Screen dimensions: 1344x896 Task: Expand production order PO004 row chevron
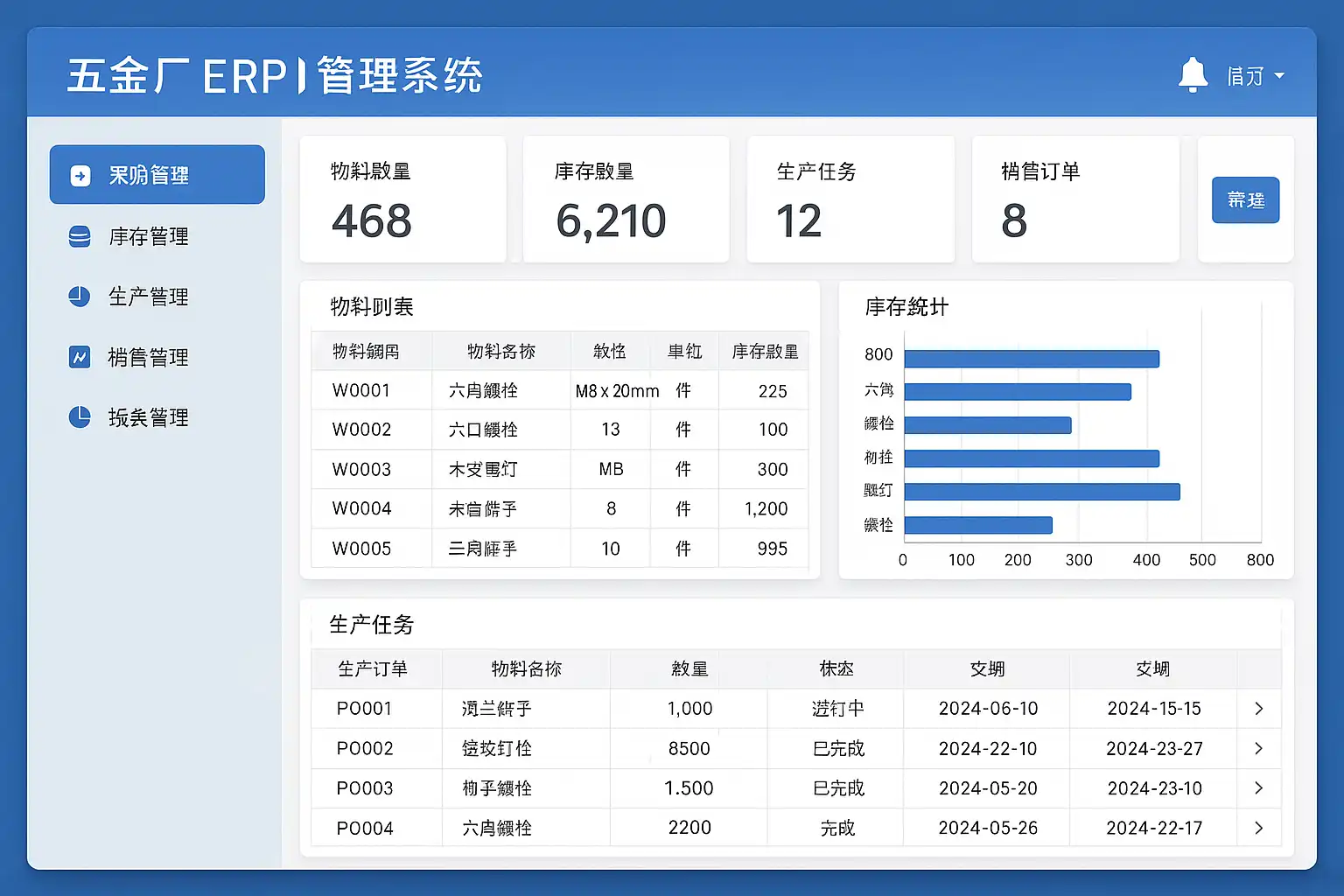pos(1258,828)
